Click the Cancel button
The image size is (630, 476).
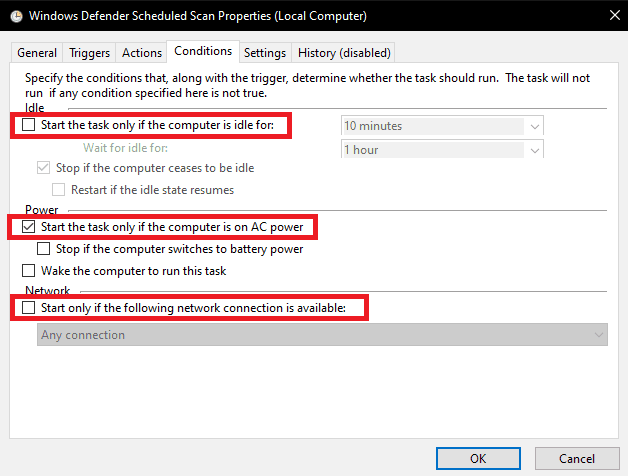[577, 458]
